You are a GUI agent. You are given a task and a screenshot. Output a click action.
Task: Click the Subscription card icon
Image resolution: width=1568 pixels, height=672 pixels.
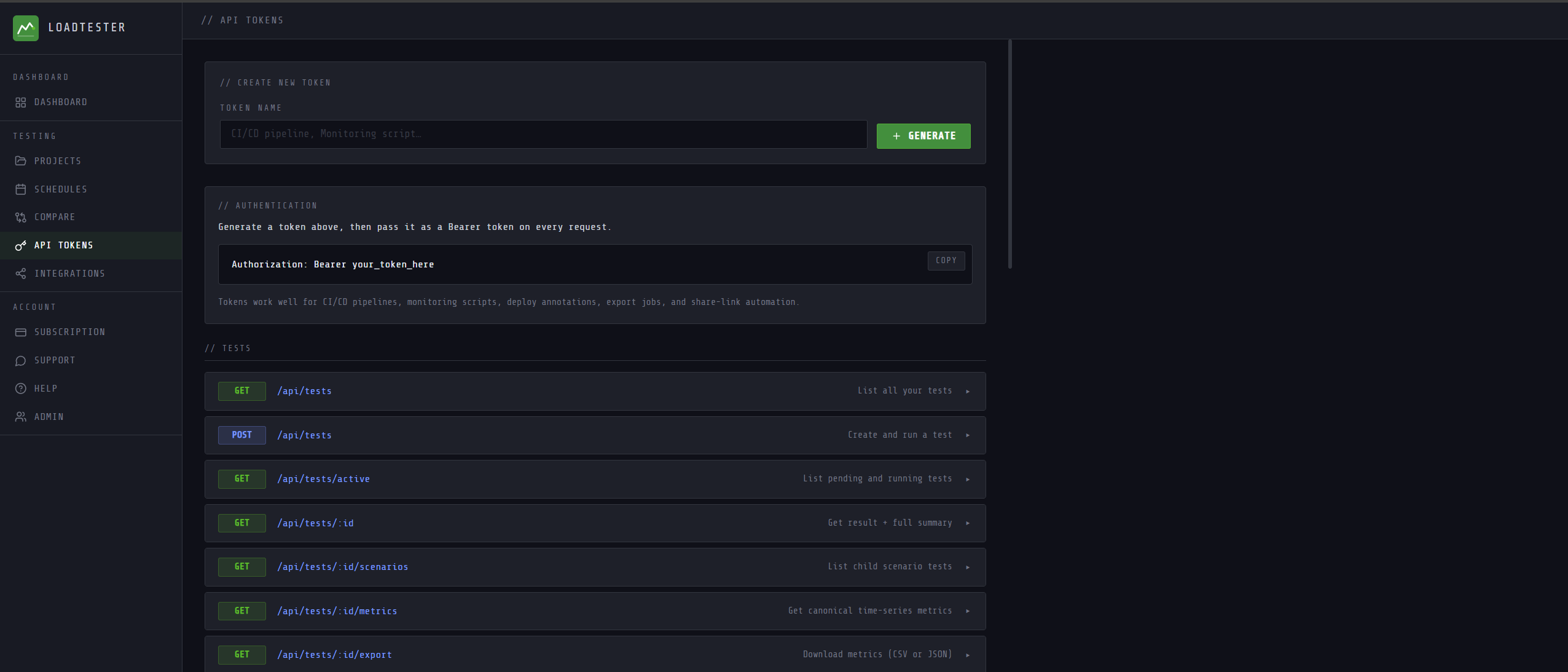pyautogui.click(x=21, y=332)
